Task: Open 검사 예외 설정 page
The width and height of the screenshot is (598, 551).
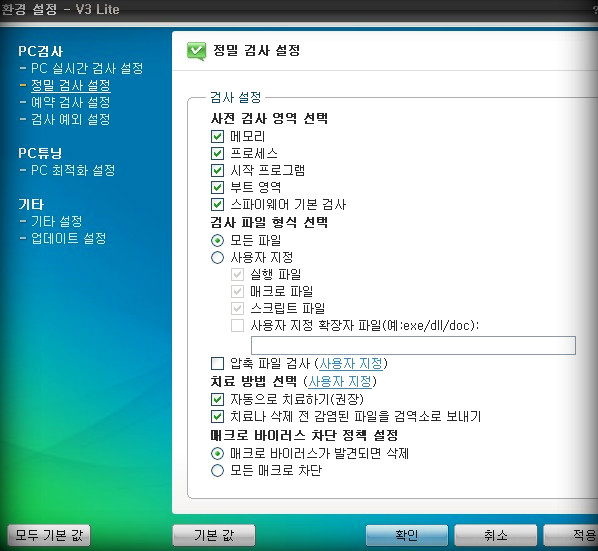Action: pyautogui.click(x=71, y=119)
